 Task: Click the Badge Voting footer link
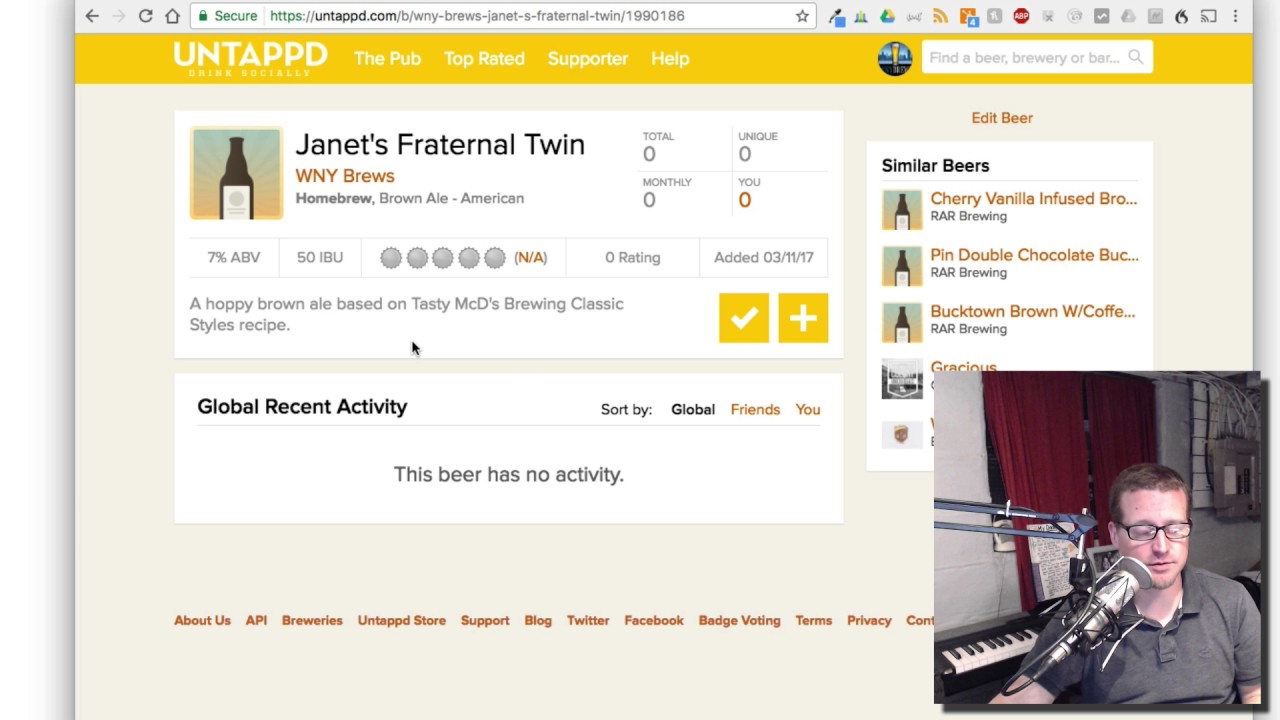coord(739,620)
